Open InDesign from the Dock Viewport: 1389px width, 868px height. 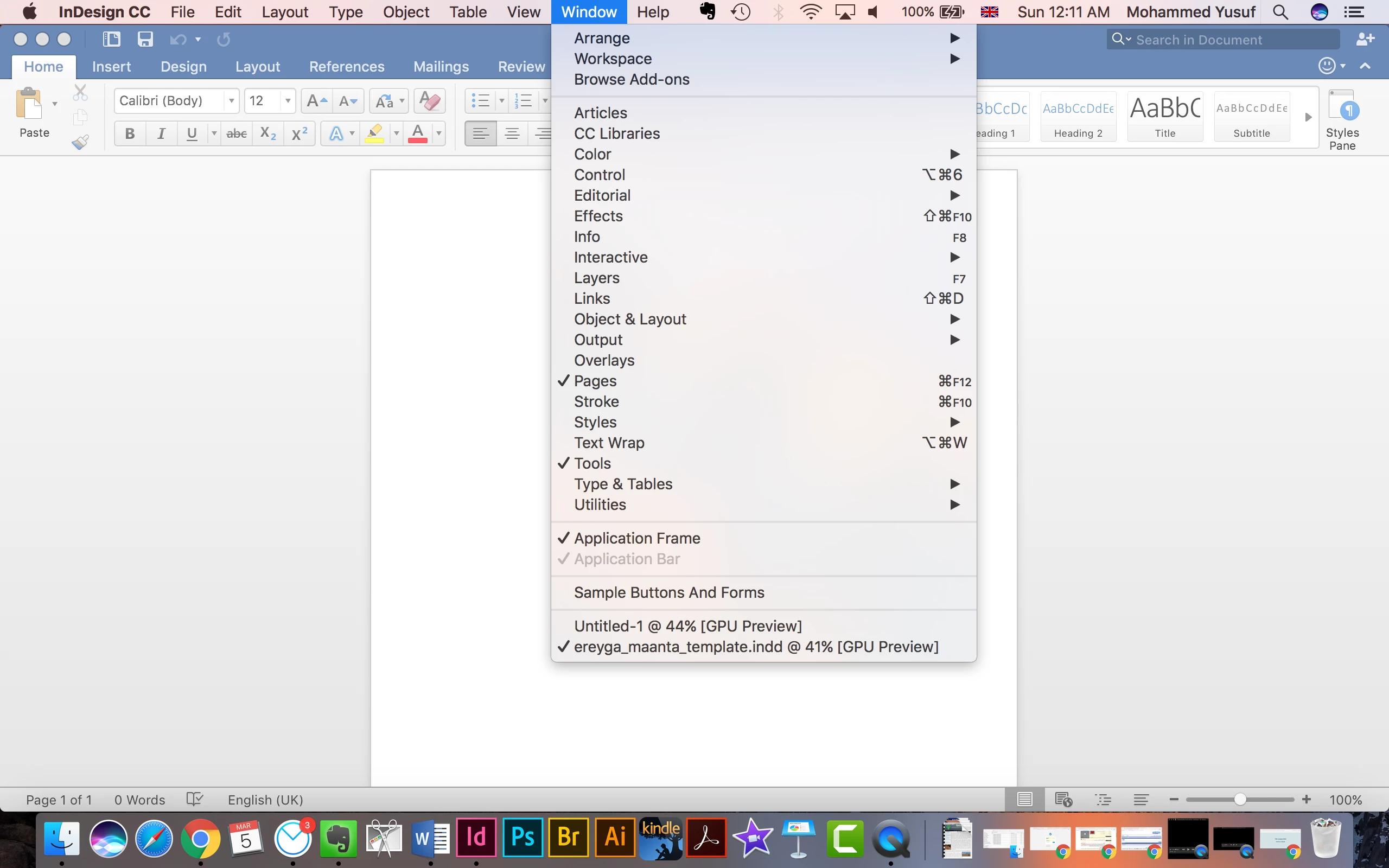click(x=476, y=837)
